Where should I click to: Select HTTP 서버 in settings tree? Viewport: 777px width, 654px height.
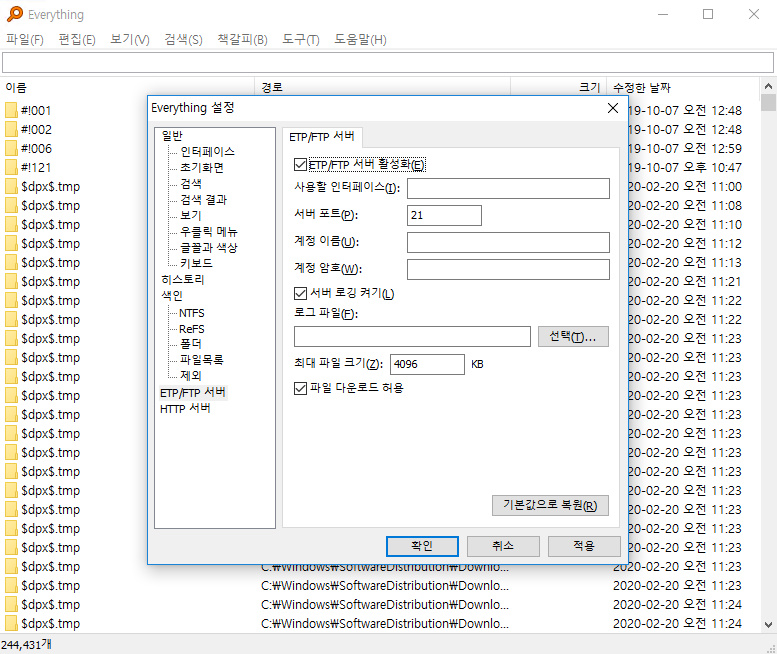pyautogui.click(x=185, y=408)
